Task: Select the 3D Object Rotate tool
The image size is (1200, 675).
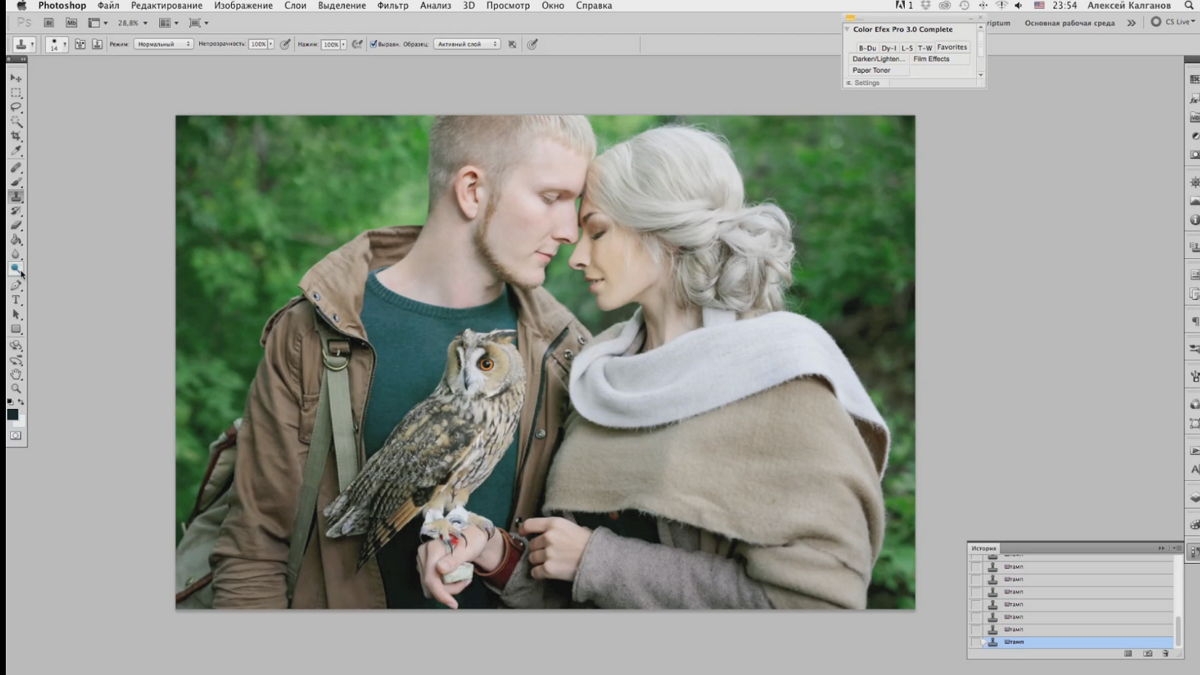Action: pos(16,345)
